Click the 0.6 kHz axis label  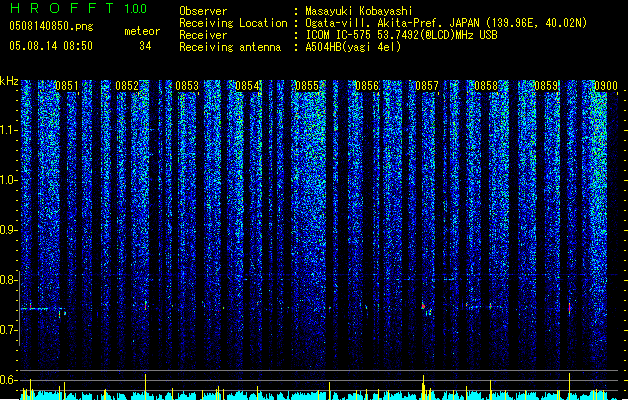pyautogui.click(x=8, y=380)
